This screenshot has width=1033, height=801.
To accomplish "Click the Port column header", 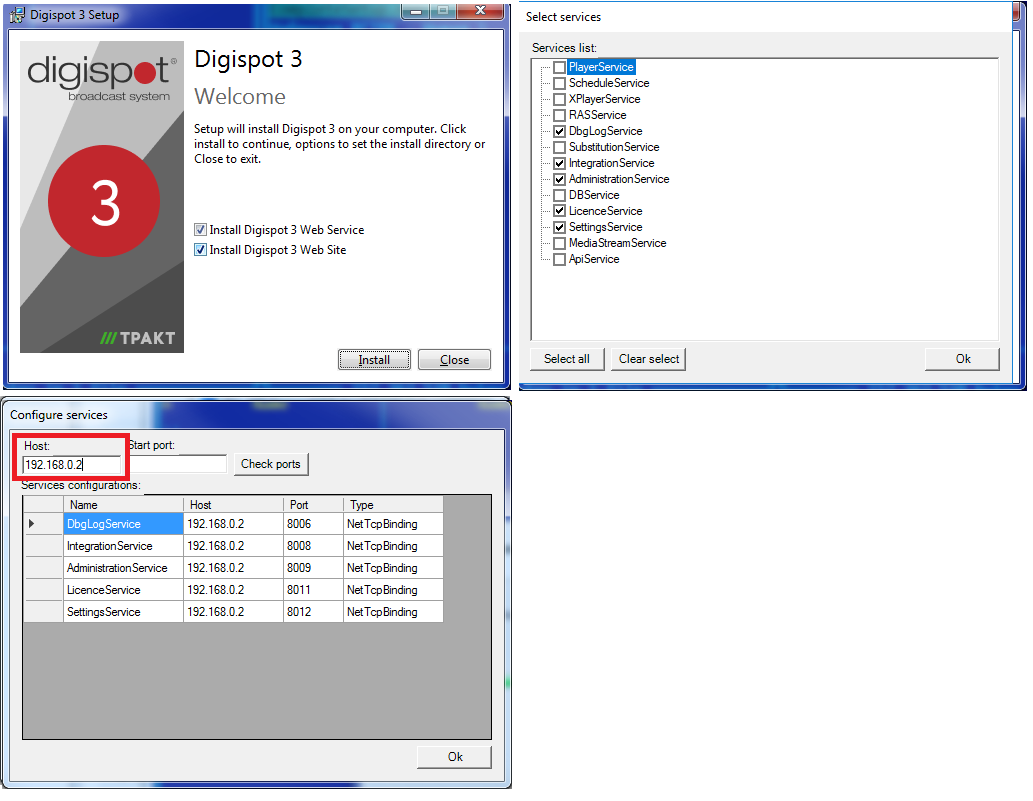I will click(313, 505).
